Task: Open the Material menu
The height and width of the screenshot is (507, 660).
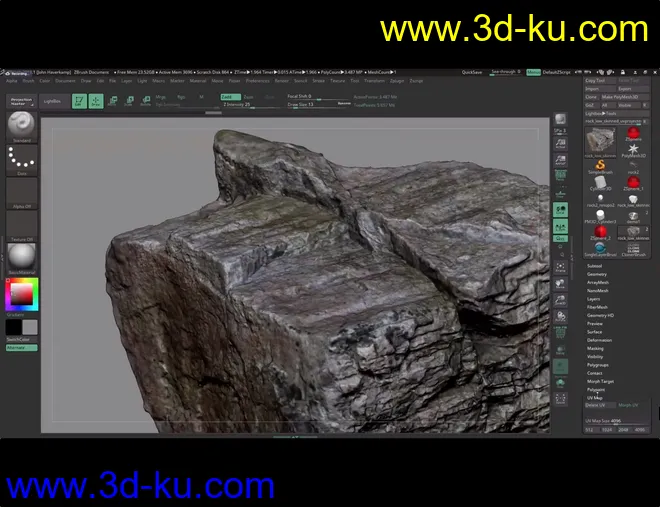Action: [x=198, y=81]
